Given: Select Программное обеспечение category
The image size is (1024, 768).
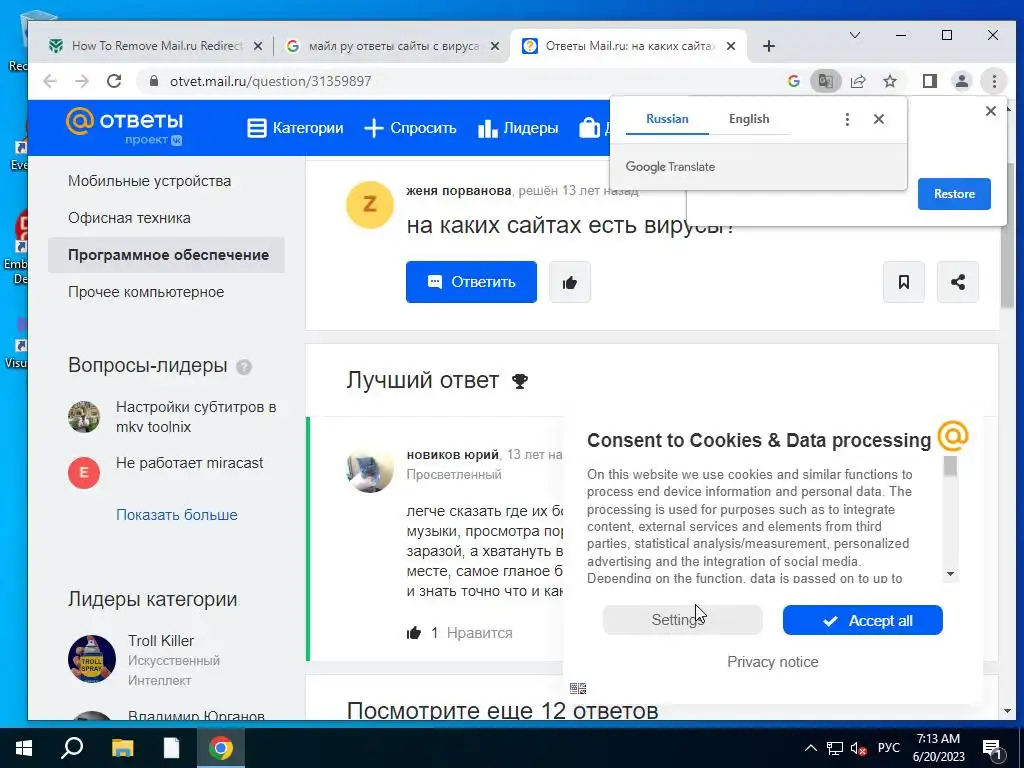Looking at the screenshot, I should point(167,255).
